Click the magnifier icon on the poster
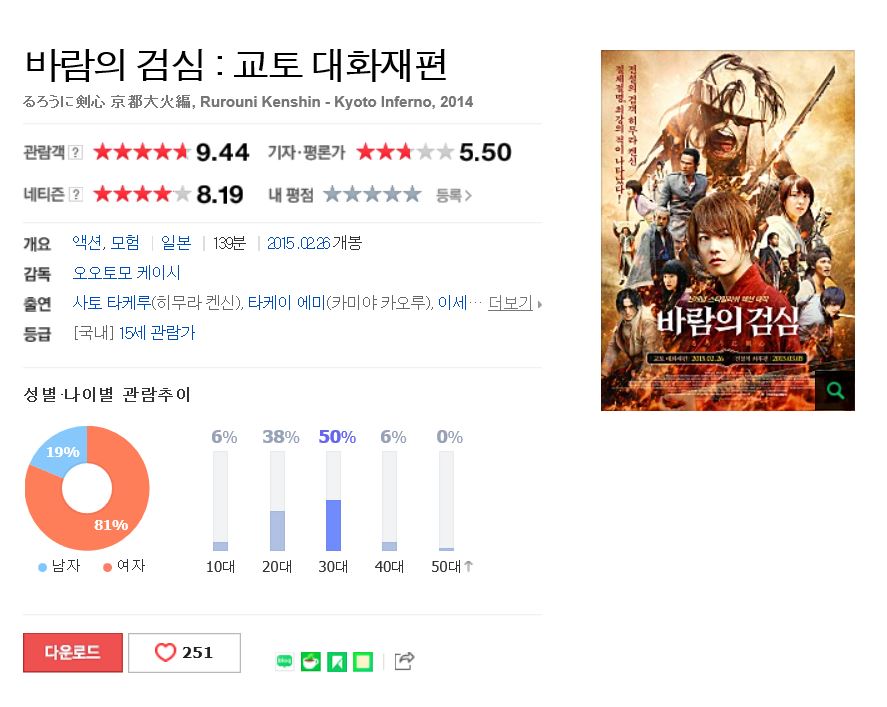 [835, 390]
